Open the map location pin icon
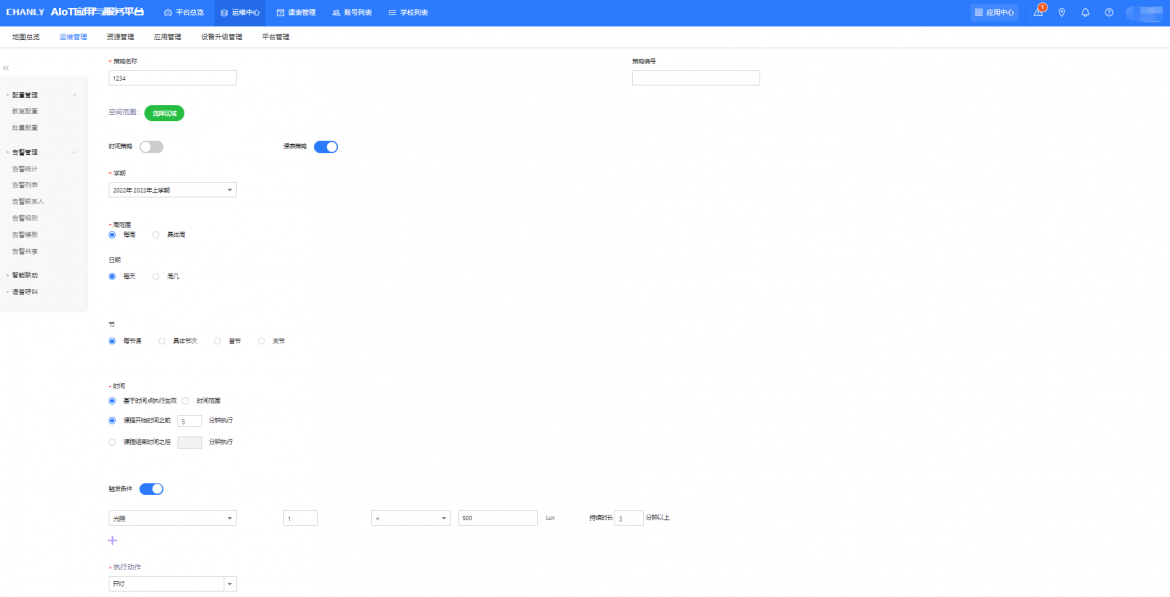 (1061, 13)
